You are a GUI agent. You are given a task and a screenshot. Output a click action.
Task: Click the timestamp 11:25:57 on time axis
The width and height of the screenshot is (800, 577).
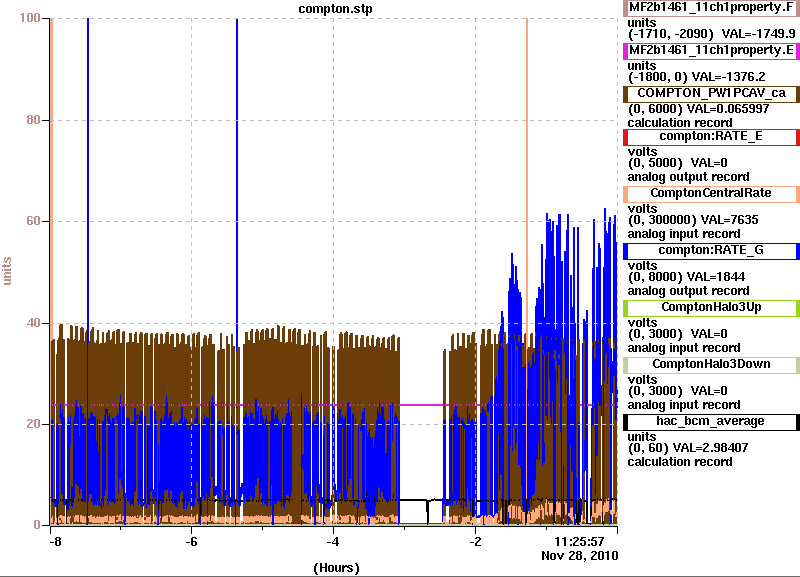tap(579, 541)
